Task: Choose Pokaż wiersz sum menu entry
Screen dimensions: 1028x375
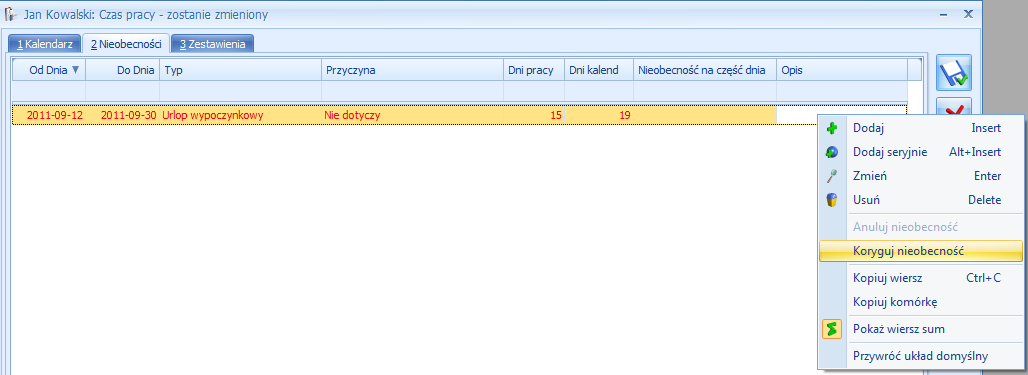Action: pos(920,329)
